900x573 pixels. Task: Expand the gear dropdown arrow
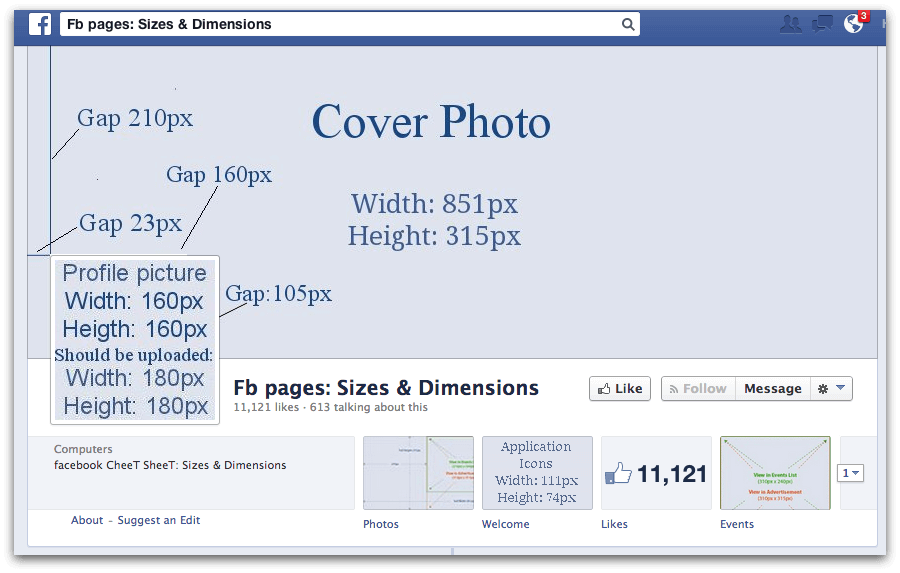click(840, 388)
